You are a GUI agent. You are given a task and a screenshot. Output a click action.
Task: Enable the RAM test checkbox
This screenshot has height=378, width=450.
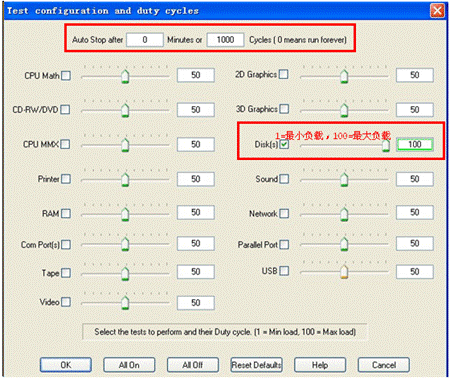click(x=66, y=213)
